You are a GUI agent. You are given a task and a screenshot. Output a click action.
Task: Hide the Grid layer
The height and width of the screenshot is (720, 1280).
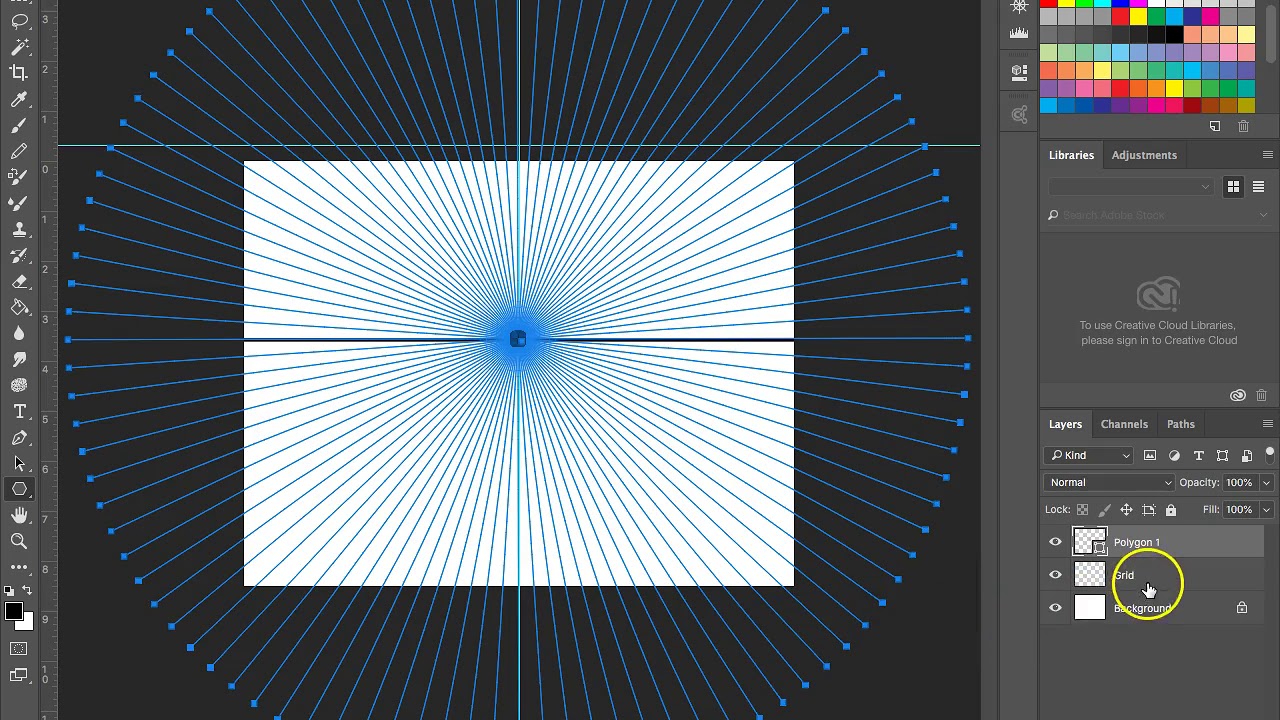(x=1055, y=575)
